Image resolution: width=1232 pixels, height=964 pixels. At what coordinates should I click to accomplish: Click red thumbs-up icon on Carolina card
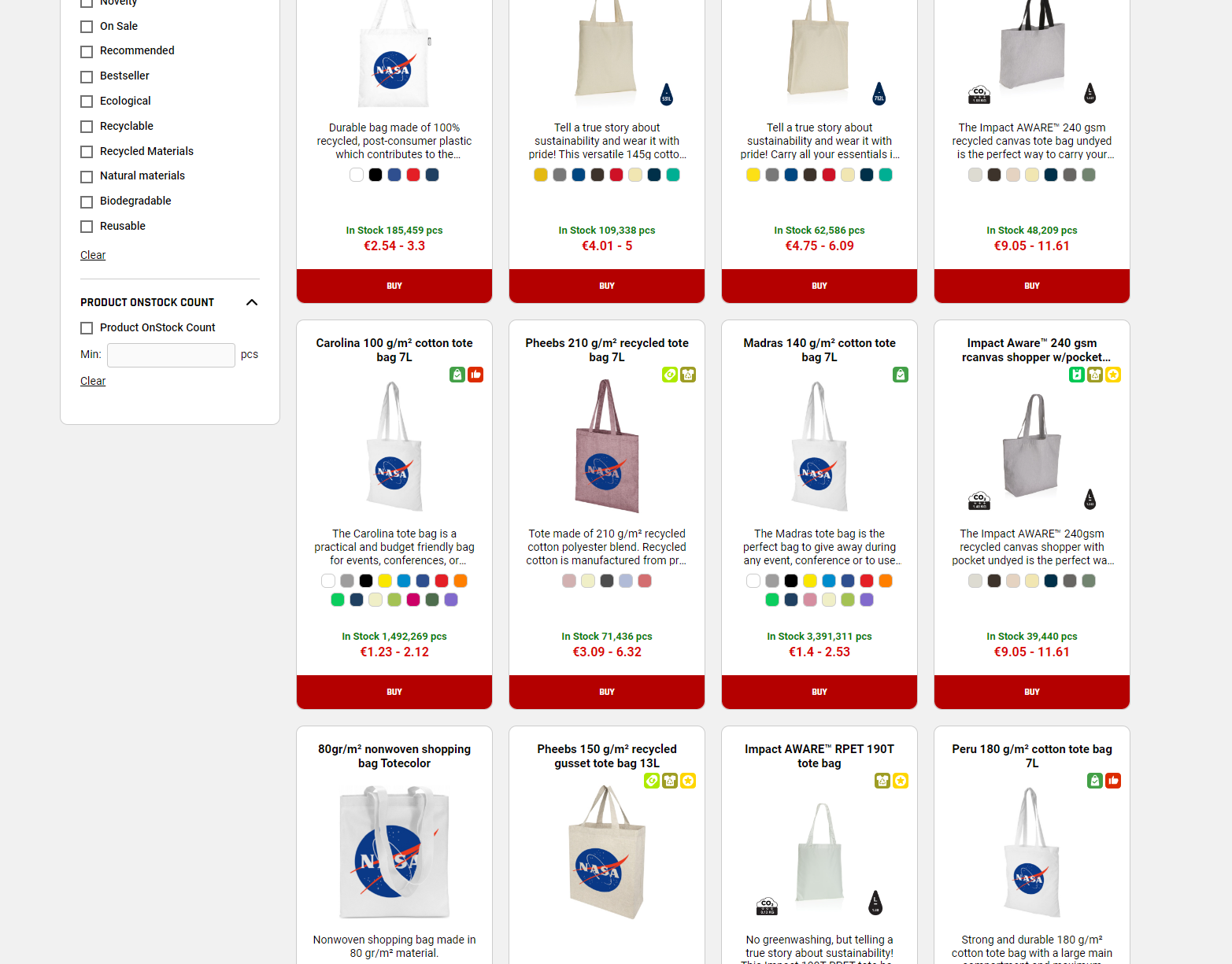475,375
